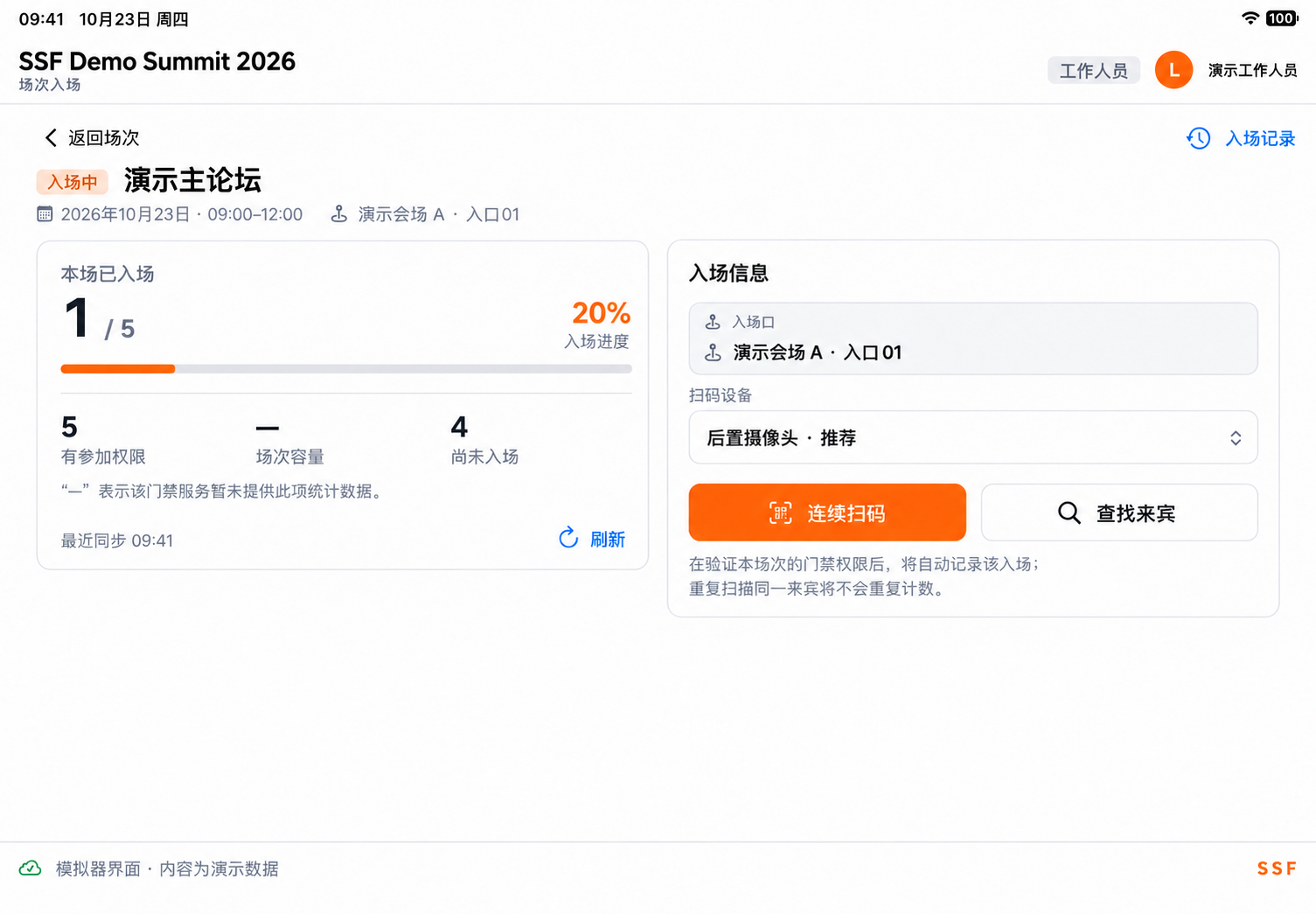
Task: Click the 工作人员 role badge
Action: coord(1094,70)
